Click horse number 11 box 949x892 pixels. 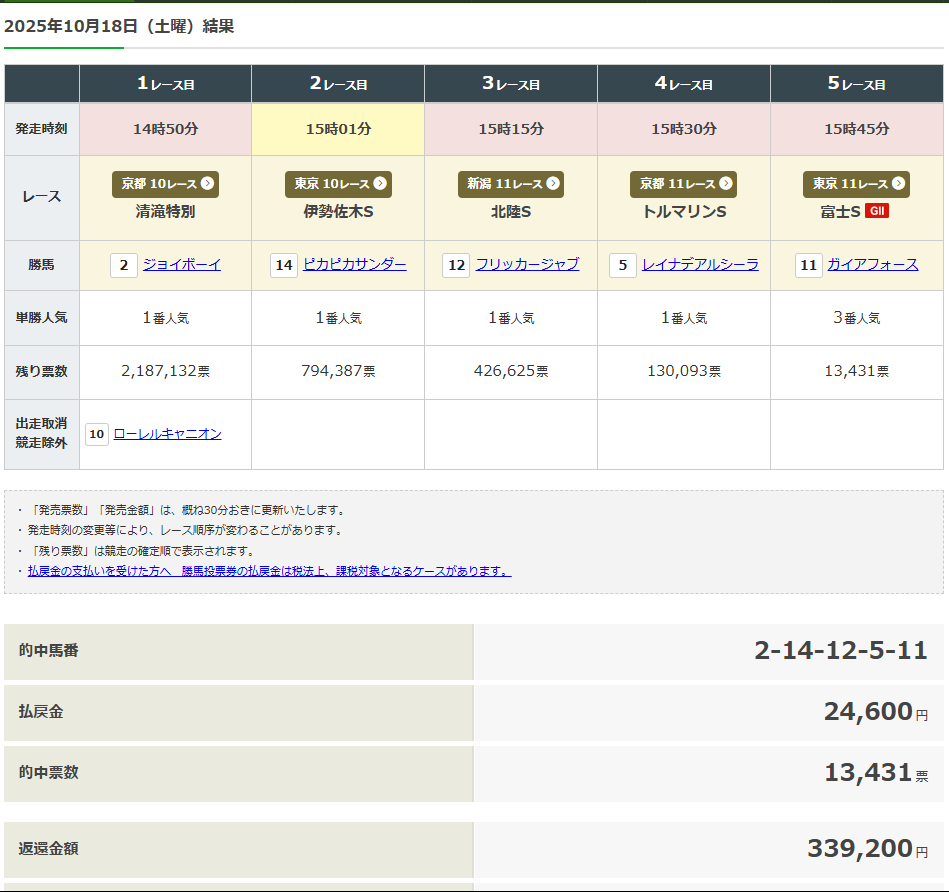click(809, 265)
